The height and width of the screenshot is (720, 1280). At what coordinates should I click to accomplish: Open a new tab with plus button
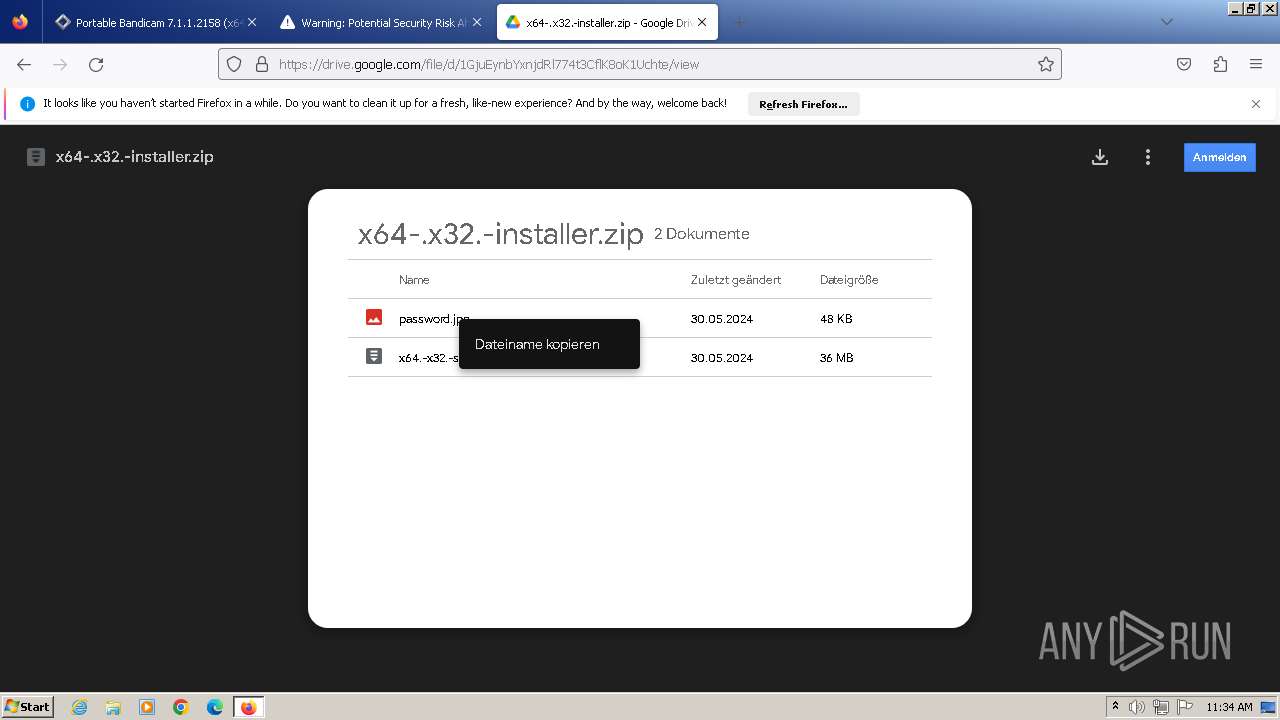click(739, 22)
